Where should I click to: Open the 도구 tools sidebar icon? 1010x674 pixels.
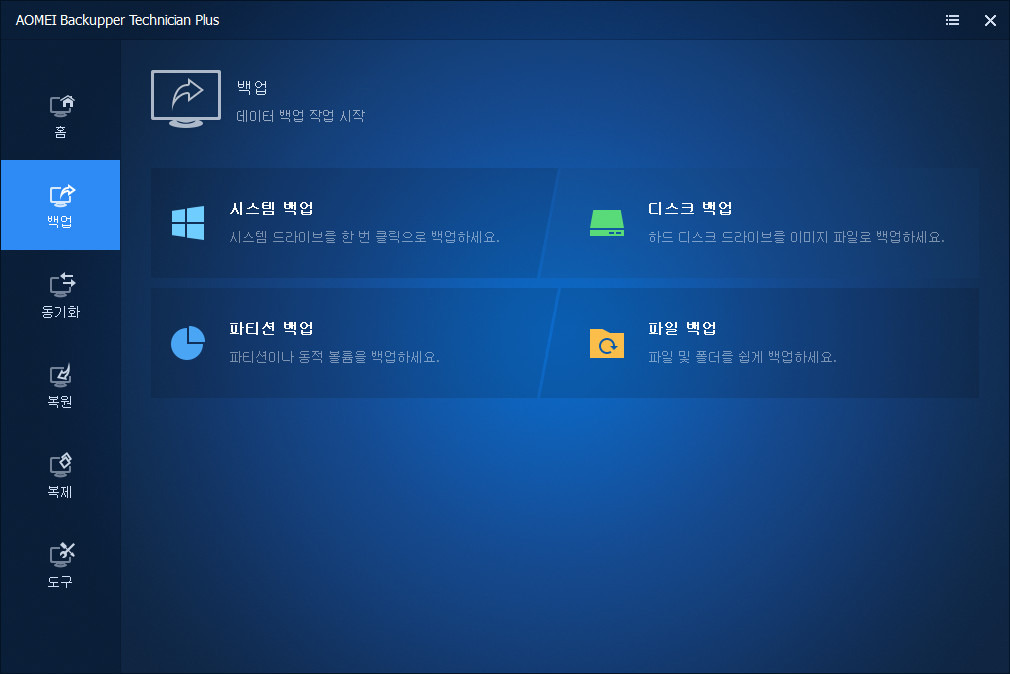coord(62,555)
